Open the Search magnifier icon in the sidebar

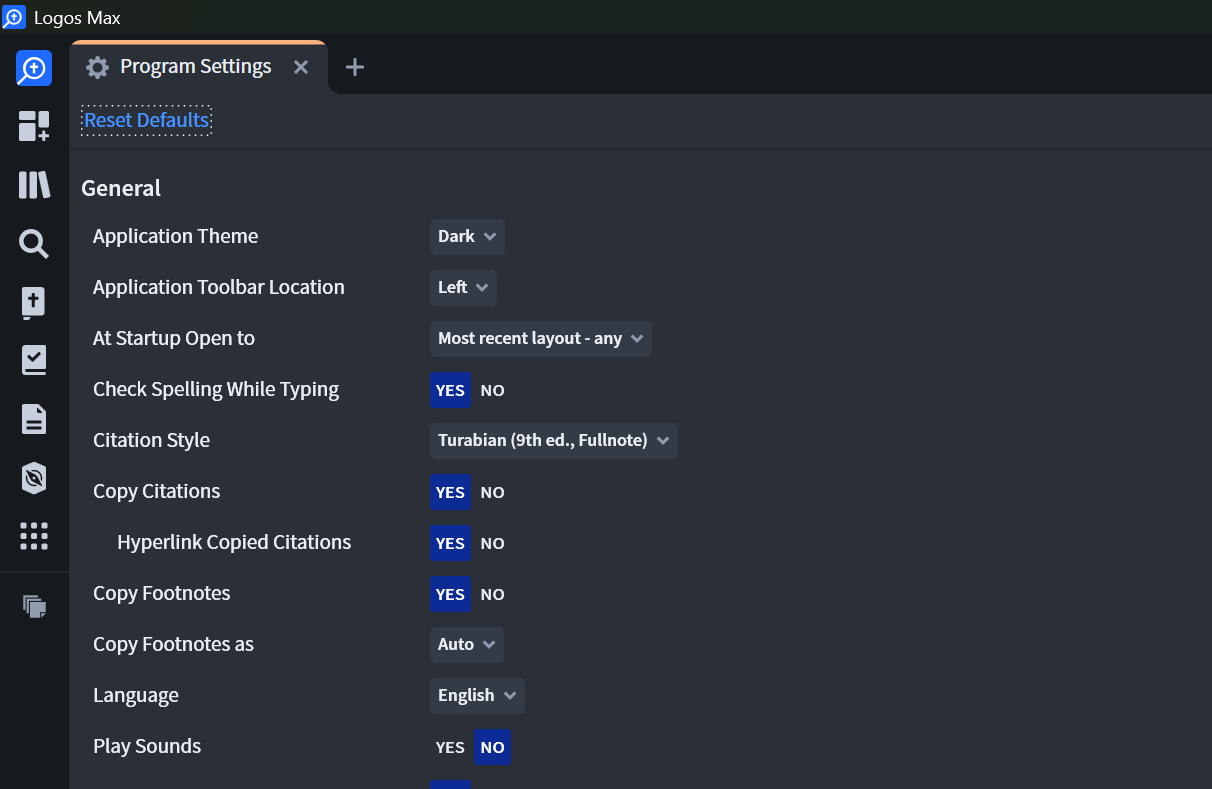pos(34,243)
